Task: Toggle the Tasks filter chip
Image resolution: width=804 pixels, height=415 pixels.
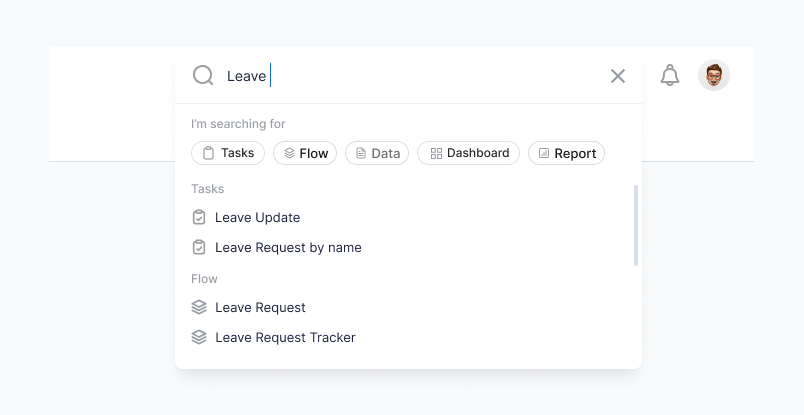Action: click(x=228, y=153)
